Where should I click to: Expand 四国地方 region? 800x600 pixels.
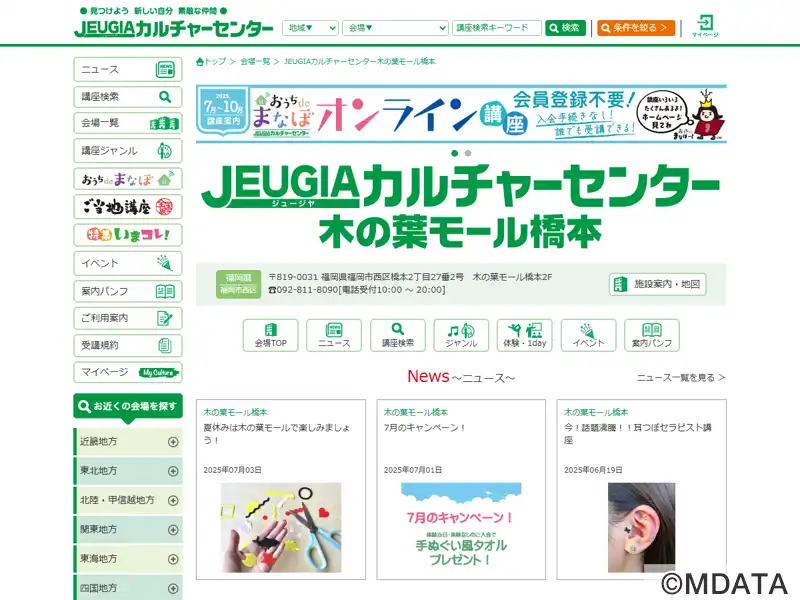(x=128, y=588)
